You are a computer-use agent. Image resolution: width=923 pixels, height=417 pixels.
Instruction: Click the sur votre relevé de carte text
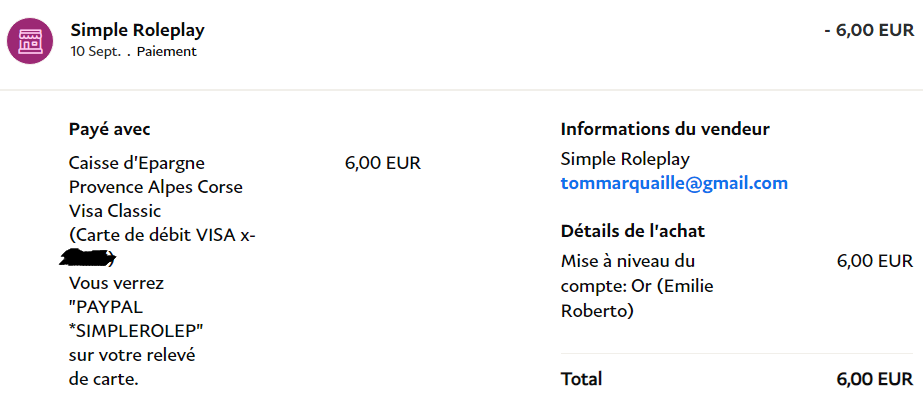132,368
